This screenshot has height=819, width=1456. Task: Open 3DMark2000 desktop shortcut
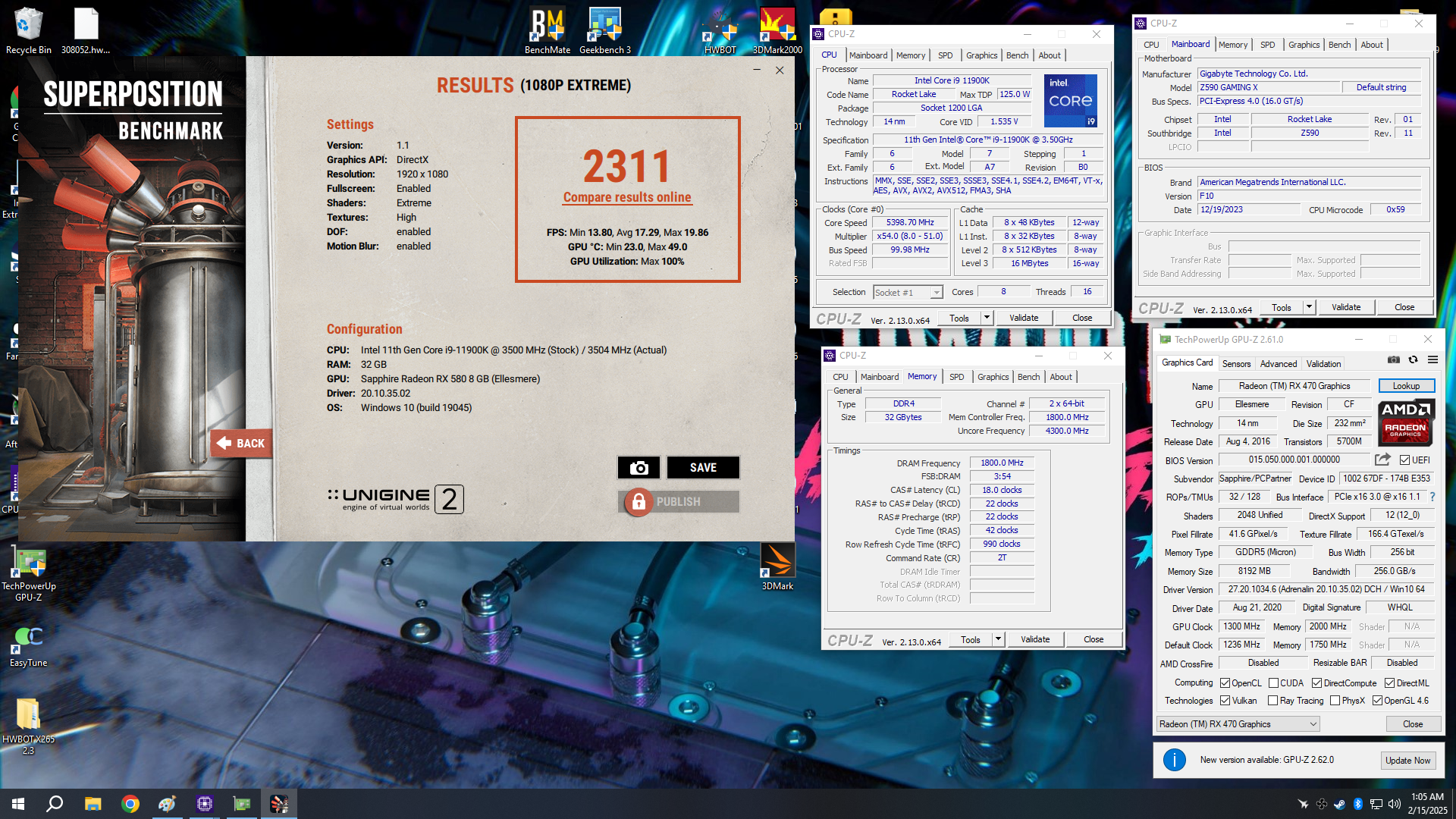click(777, 31)
